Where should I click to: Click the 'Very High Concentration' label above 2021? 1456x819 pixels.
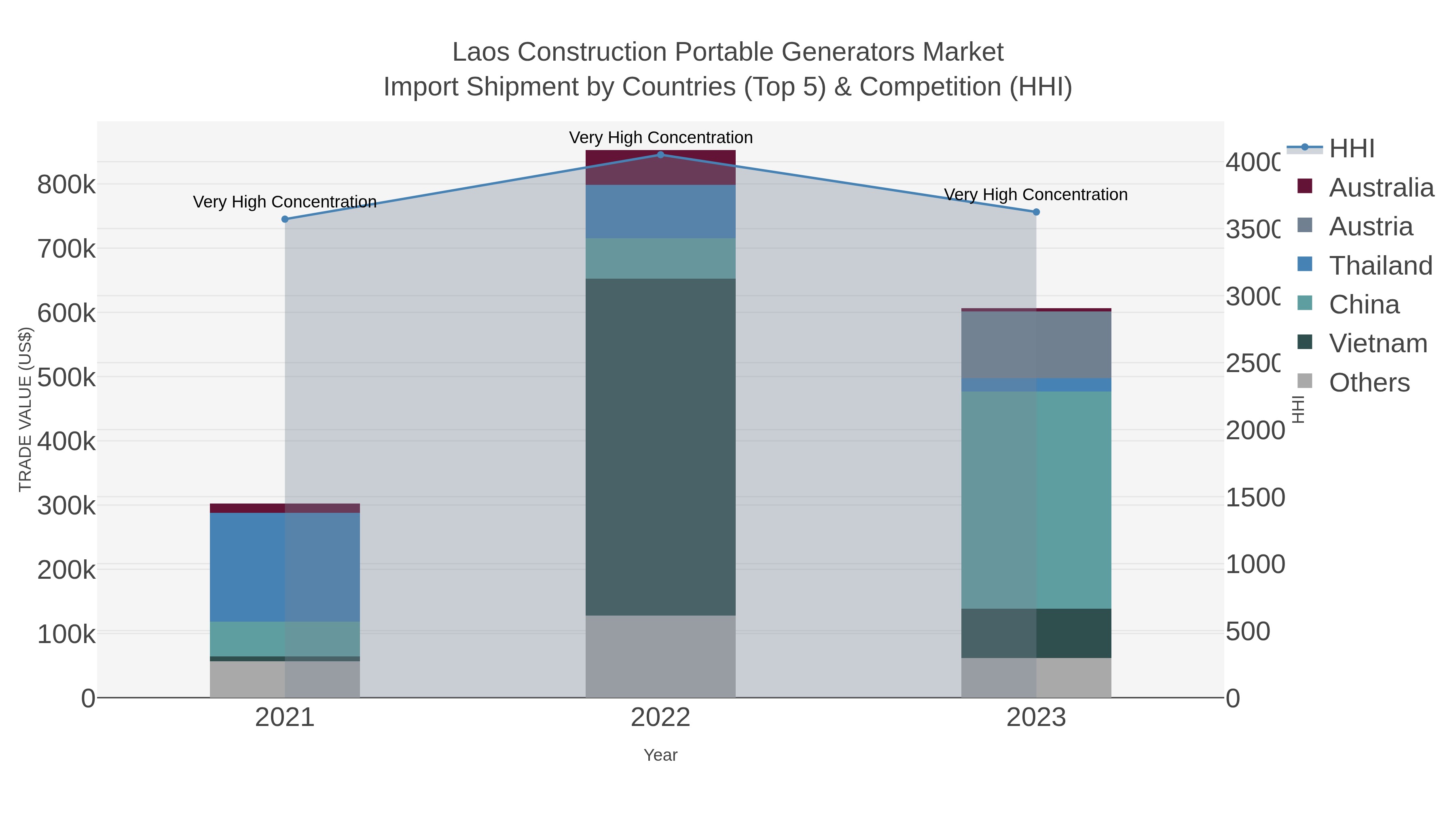click(x=285, y=202)
